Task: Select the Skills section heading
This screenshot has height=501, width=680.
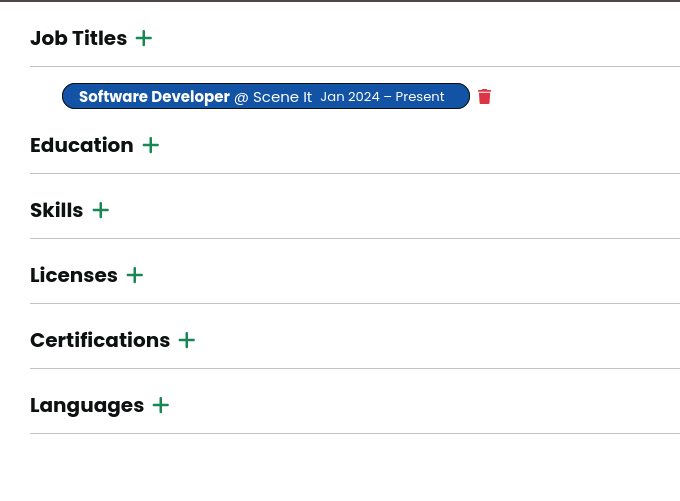Action: [56, 210]
